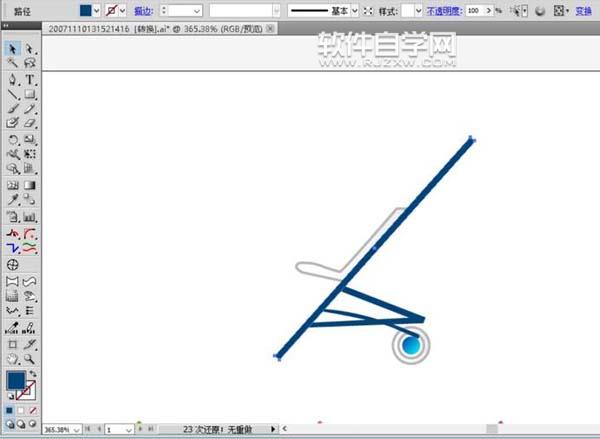Open the 描边 stroke panel link

tap(144, 11)
